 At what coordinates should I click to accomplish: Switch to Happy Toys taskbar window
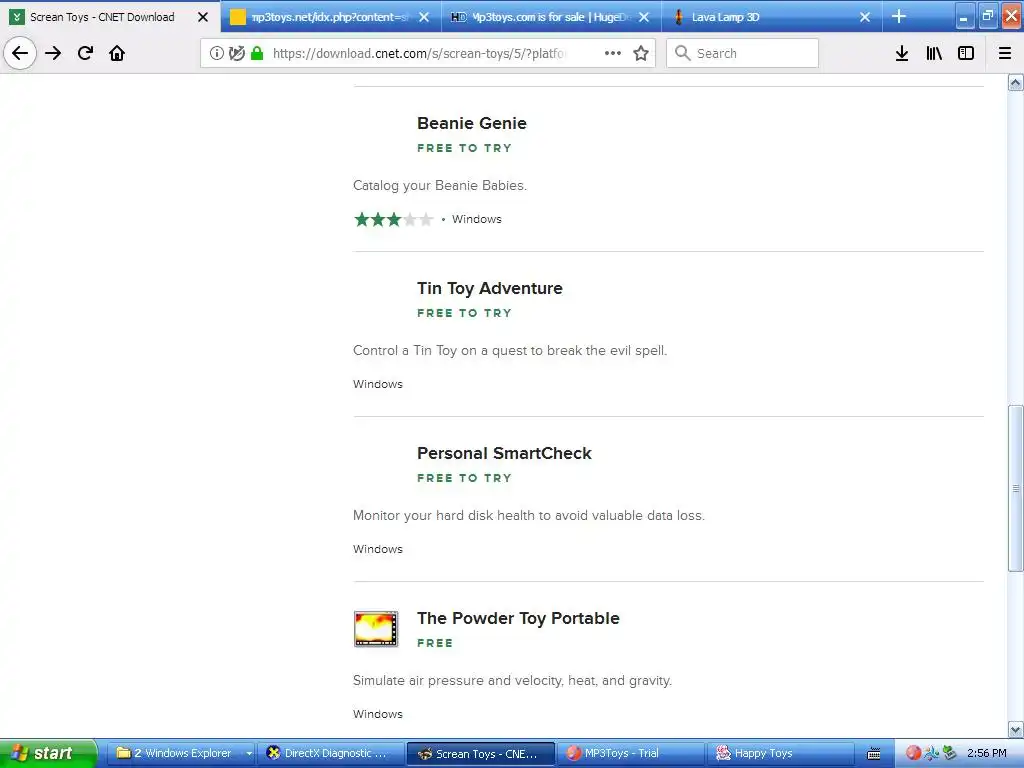click(780, 753)
